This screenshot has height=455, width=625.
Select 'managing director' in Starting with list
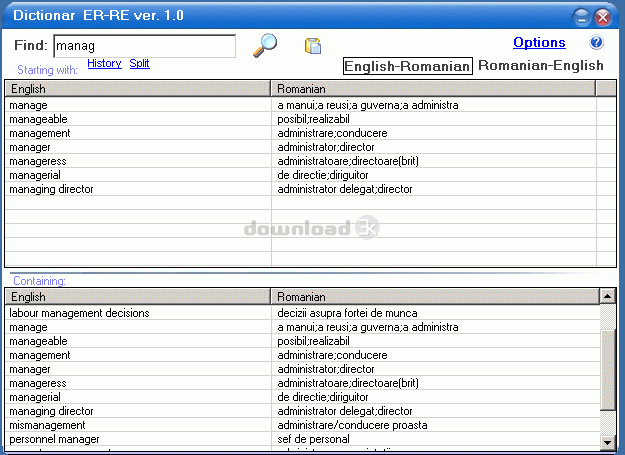pos(51,189)
